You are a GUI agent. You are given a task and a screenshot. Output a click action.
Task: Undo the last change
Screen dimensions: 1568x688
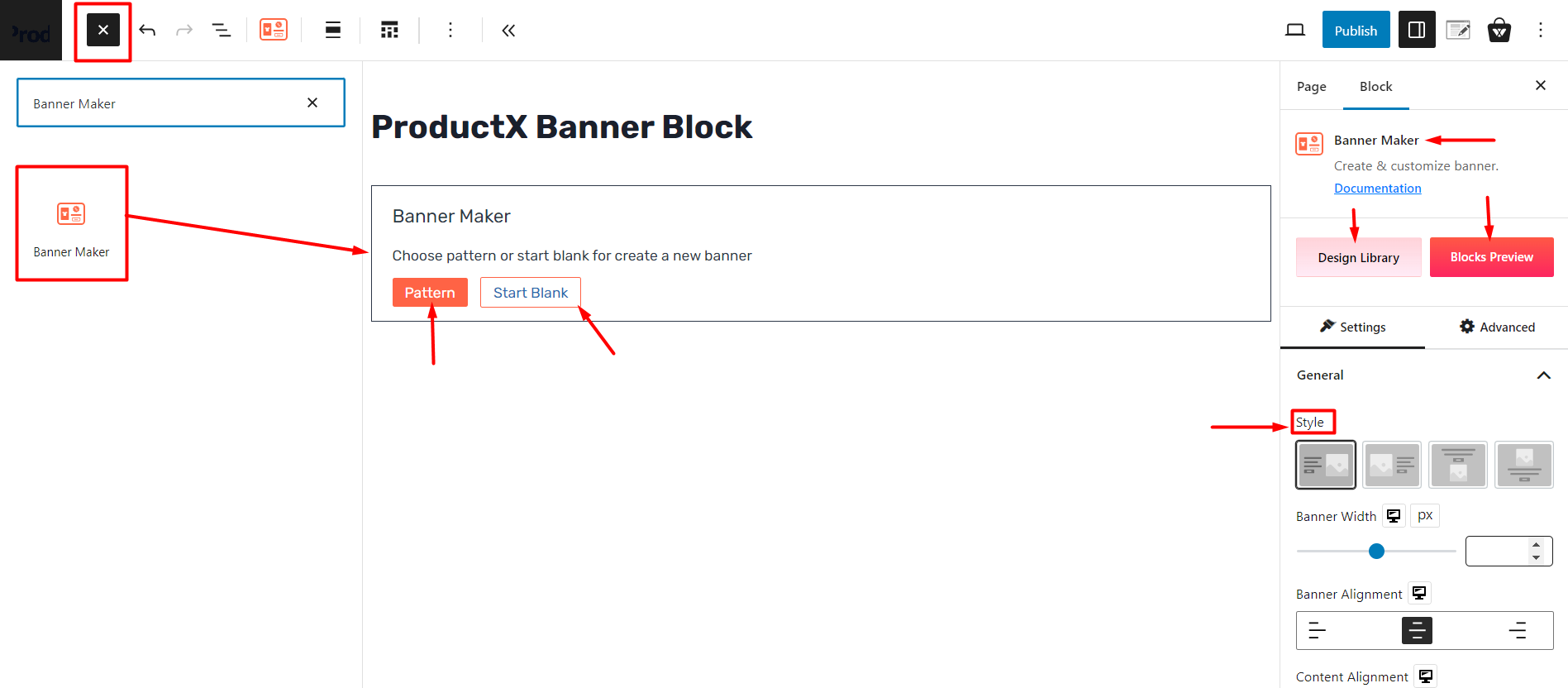[147, 31]
